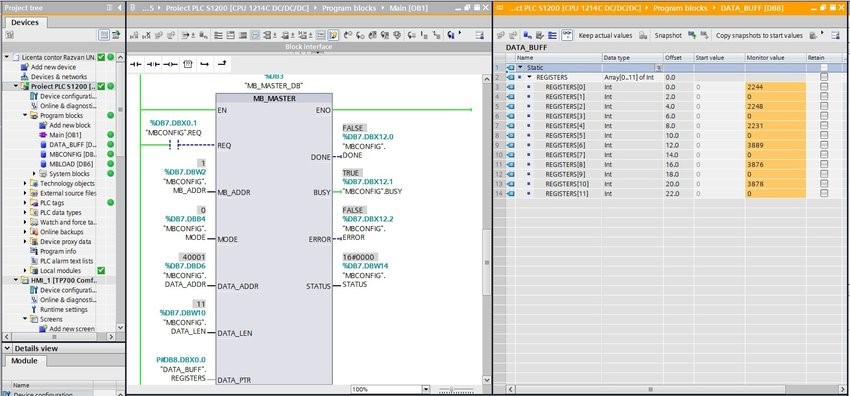This screenshot has height=396, width=850.
Task: Click the DATA_BUFF horizontal scrollbar
Action: (651, 389)
